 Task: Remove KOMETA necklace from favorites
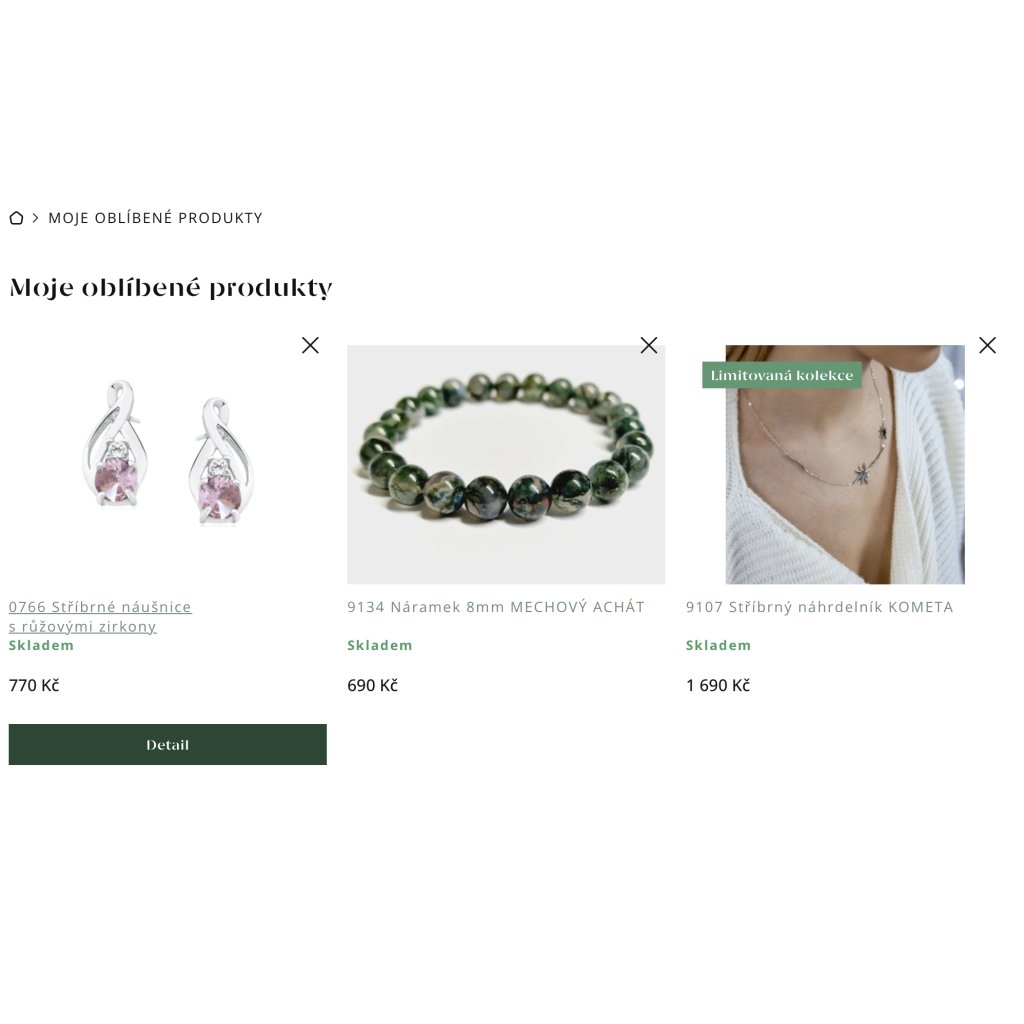point(987,345)
